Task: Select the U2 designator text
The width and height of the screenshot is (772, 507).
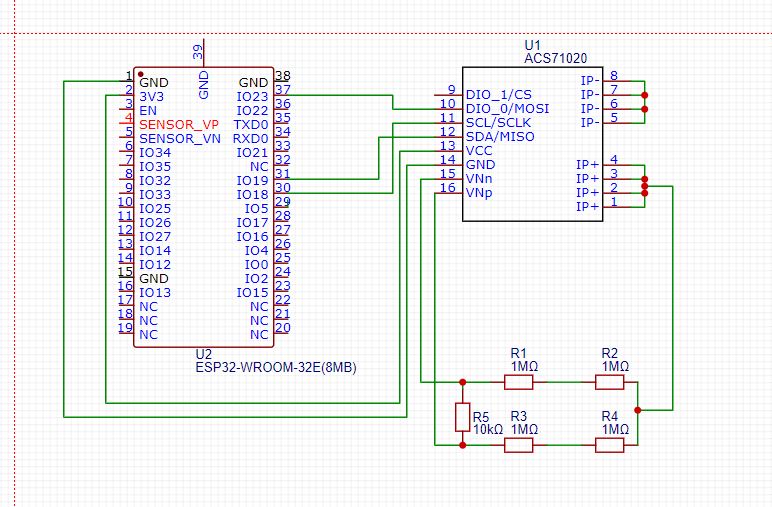Action: 203,354
